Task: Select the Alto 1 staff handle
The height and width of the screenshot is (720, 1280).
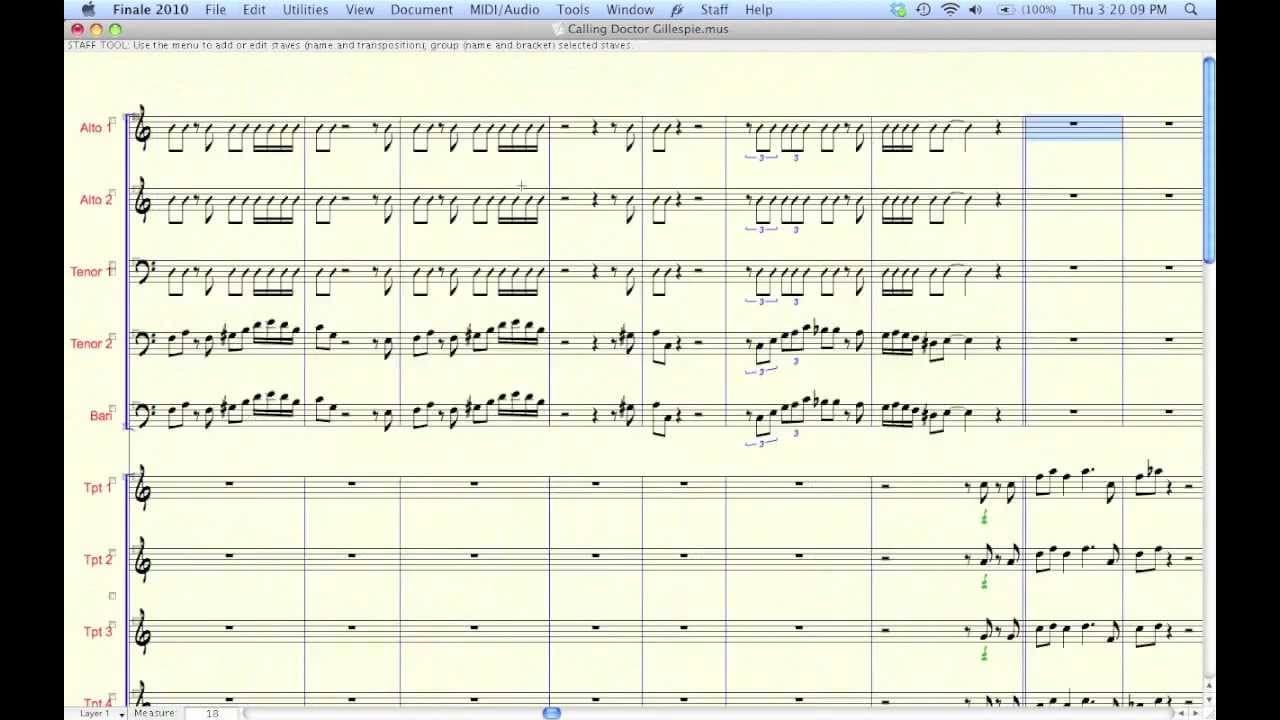Action: pyautogui.click(x=113, y=121)
